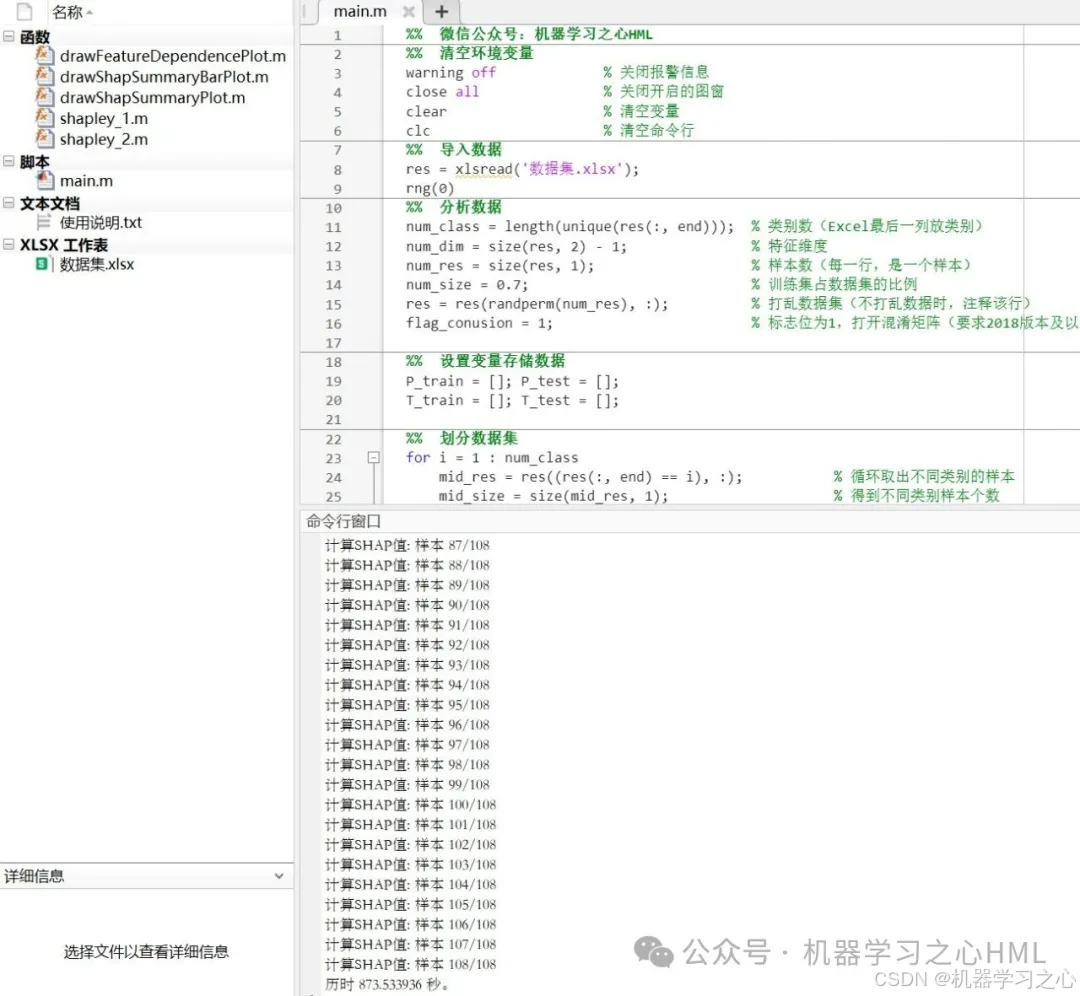Image resolution: width=1080 pixels, height=996 pixels.
Task: Click the drawFeatureDependencePlot.m function file icon
Action: click(45, 54)
